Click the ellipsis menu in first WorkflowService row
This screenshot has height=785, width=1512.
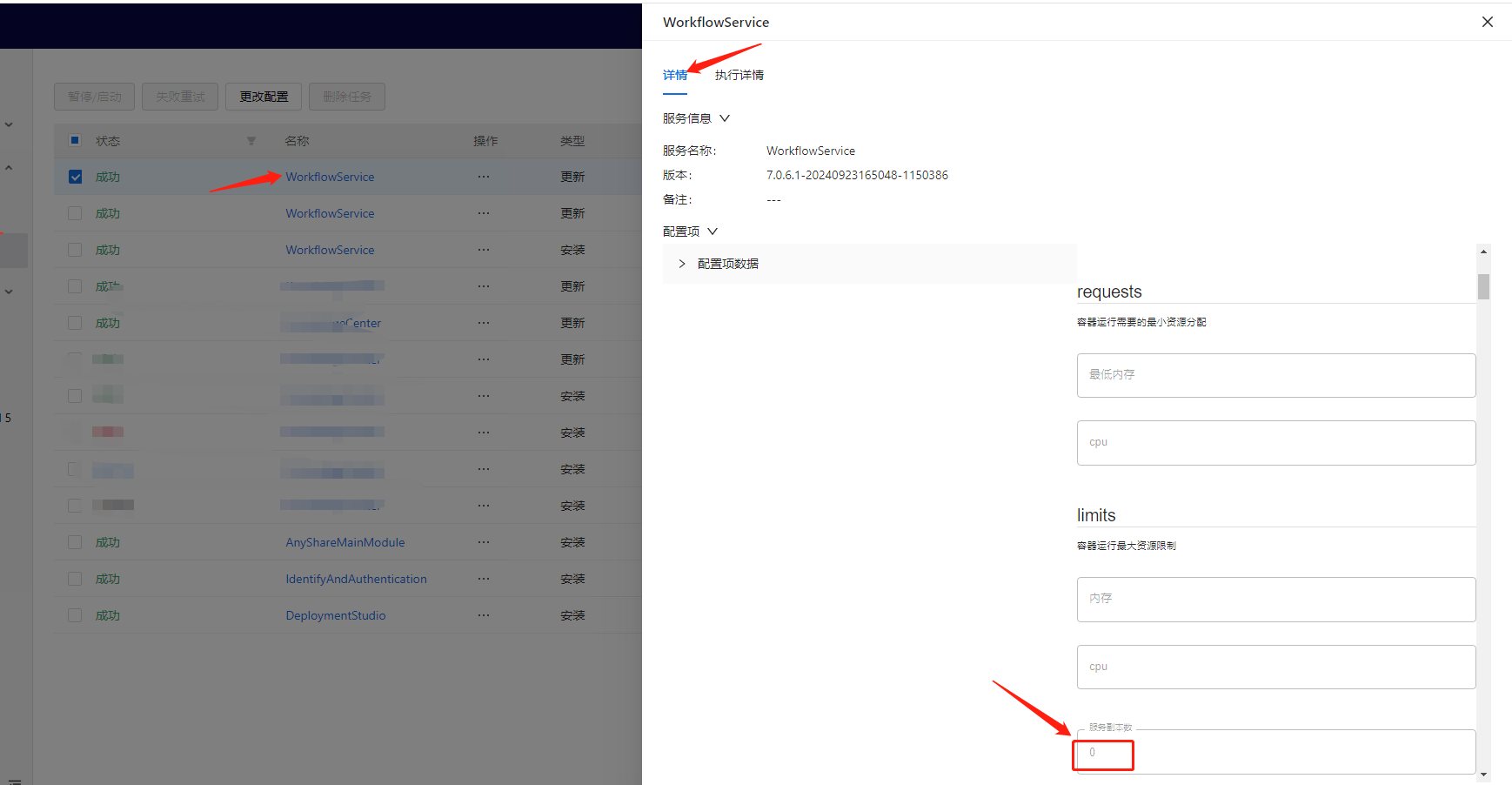(x=484, y=177)
